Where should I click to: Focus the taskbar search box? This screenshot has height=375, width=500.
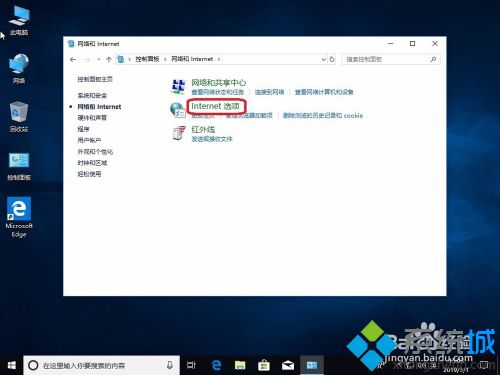[x=102, y=365]
